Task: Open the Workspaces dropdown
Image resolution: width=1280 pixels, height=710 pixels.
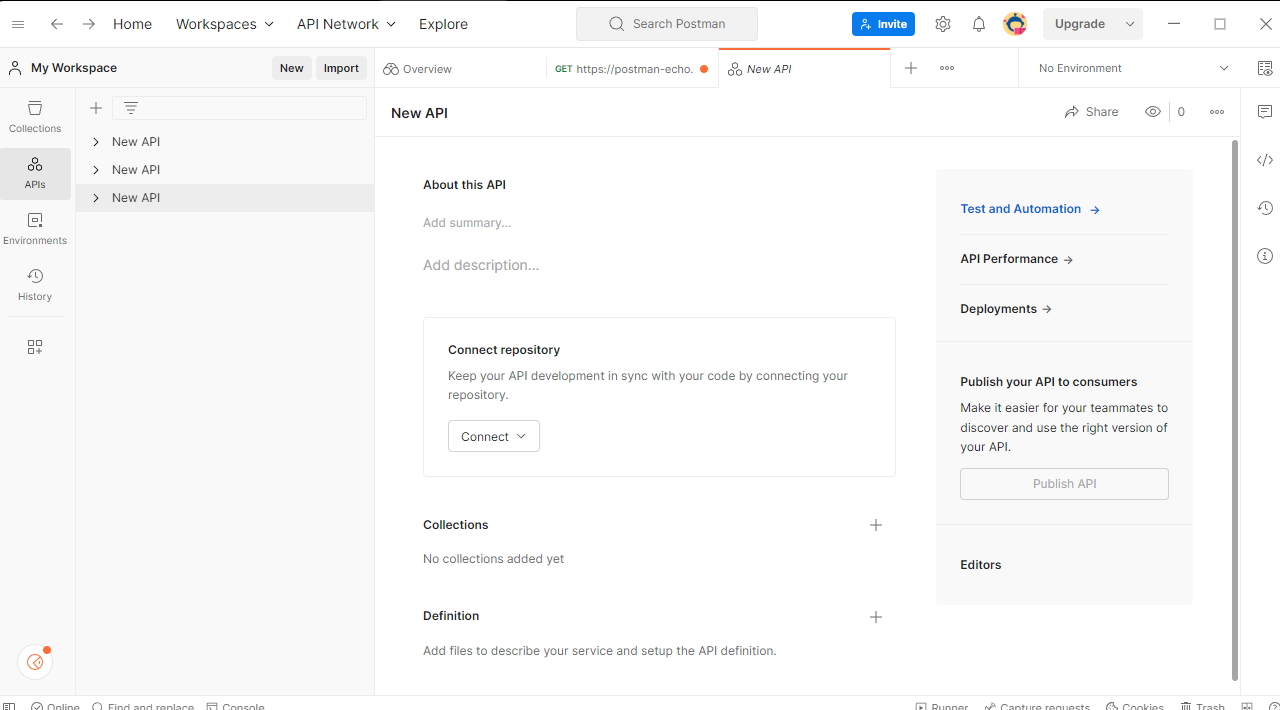Action: 225,24
